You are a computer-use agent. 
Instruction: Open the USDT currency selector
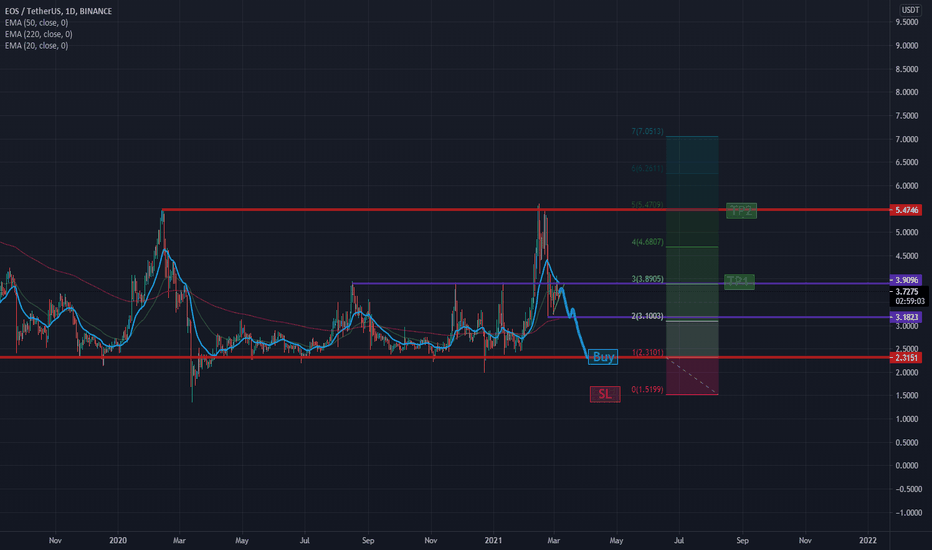(x=910, y=10)
